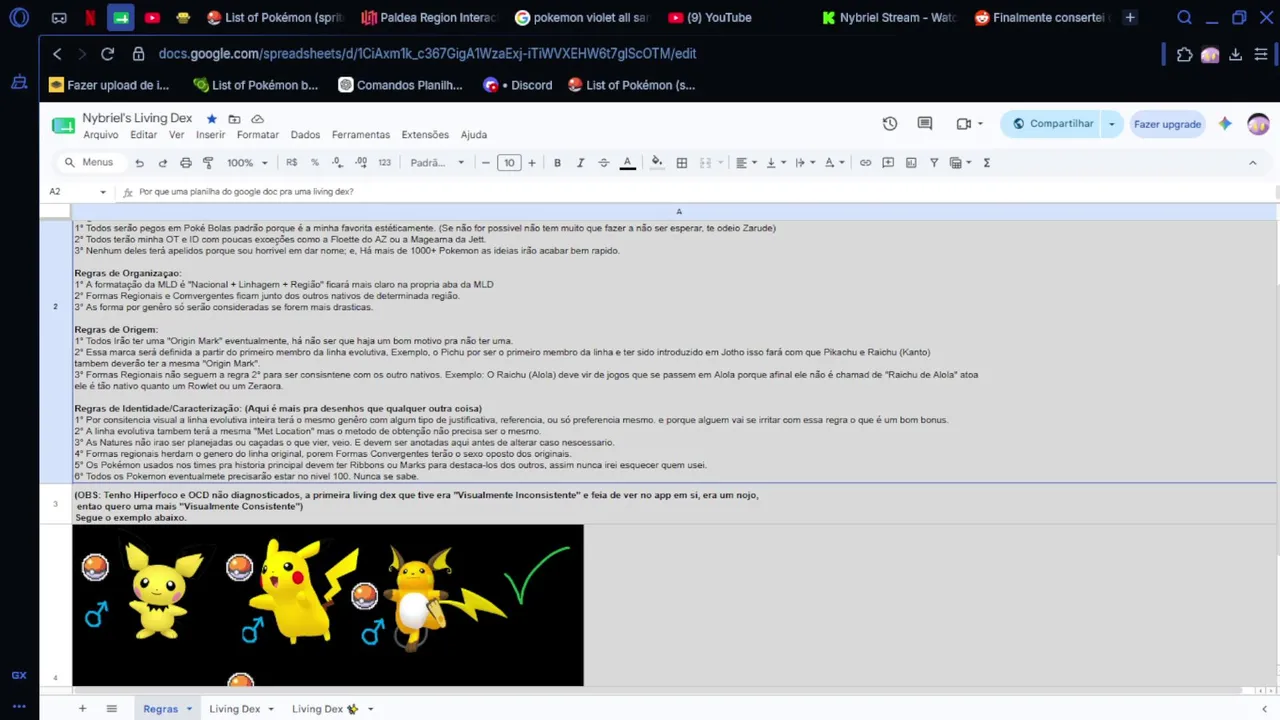Screen dimensions: 1280x720
Task: Open the Discord bookmark
Action: 518,85
